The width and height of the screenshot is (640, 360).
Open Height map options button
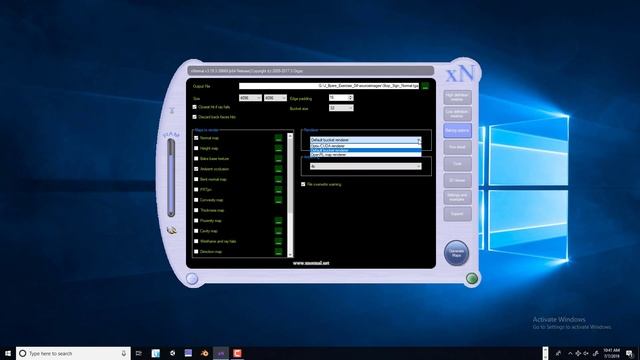(x=278, y=149)
